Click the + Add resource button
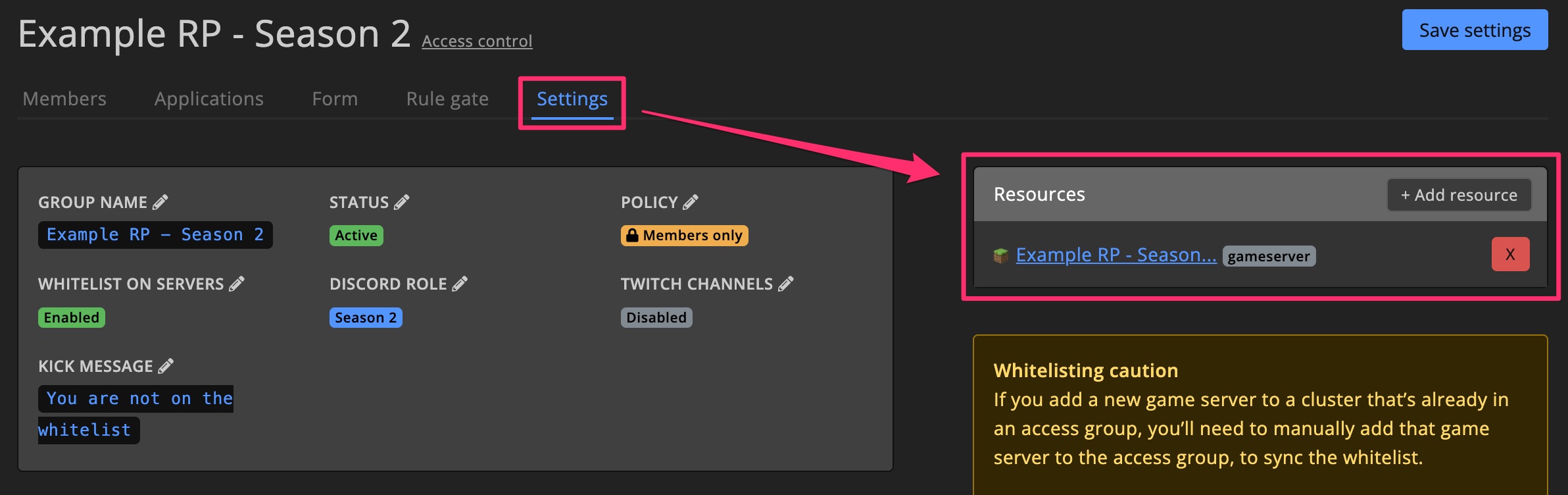The image size is (1568, 495). pyautogui.click(x=1459, y=195)
